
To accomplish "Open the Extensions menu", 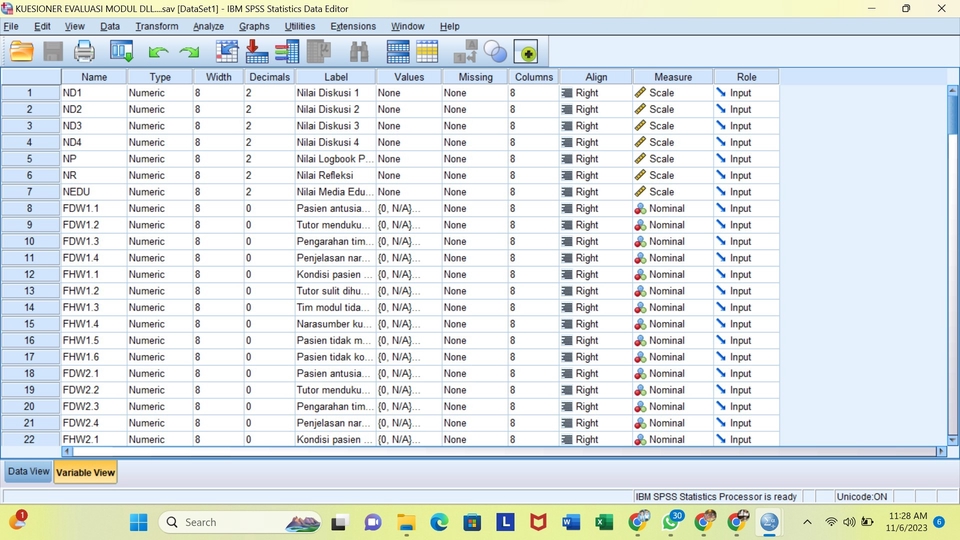I will tap(353, 26).
